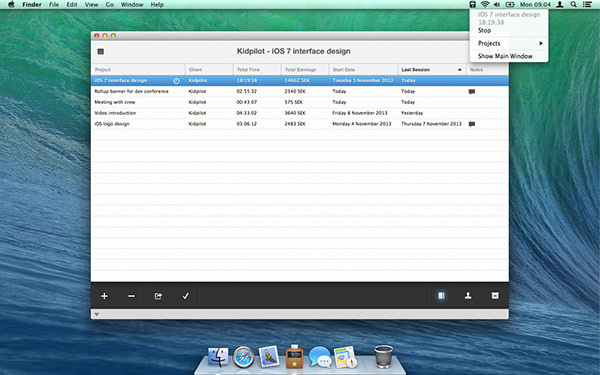600x375 pixels.
Task: Sort by Total Earnings column header
Action: pos(305,70)
